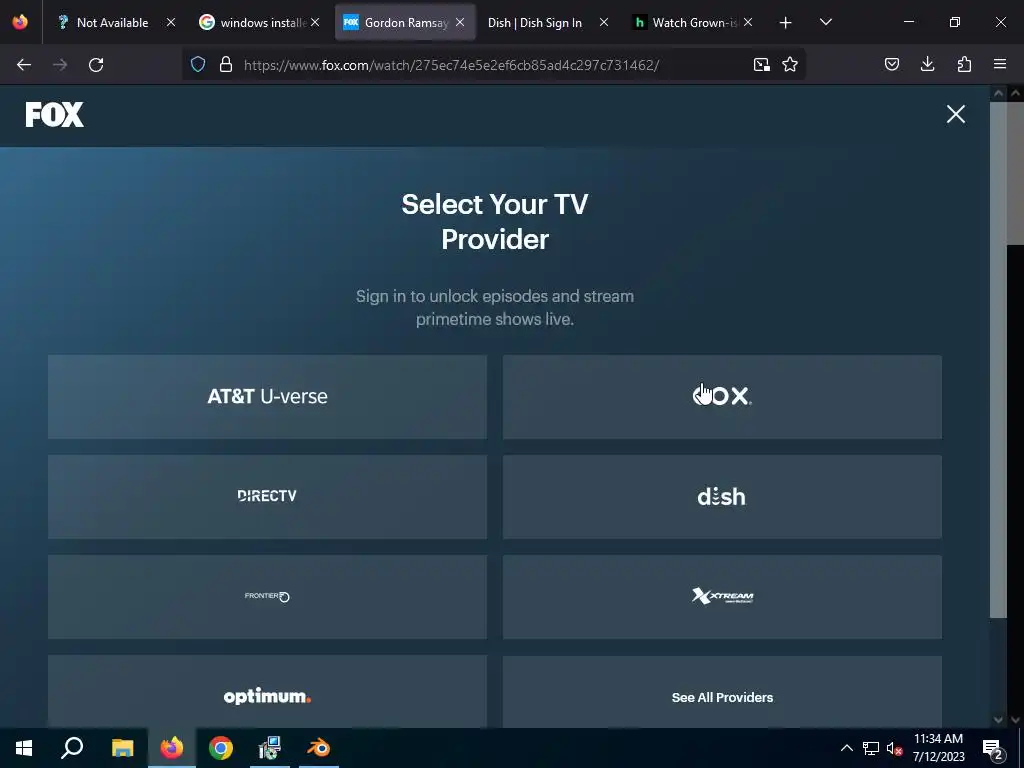Open Google Chrome from the taskbar
The height and width of the screenshot is (768, 1024).
tap(221, 748)
